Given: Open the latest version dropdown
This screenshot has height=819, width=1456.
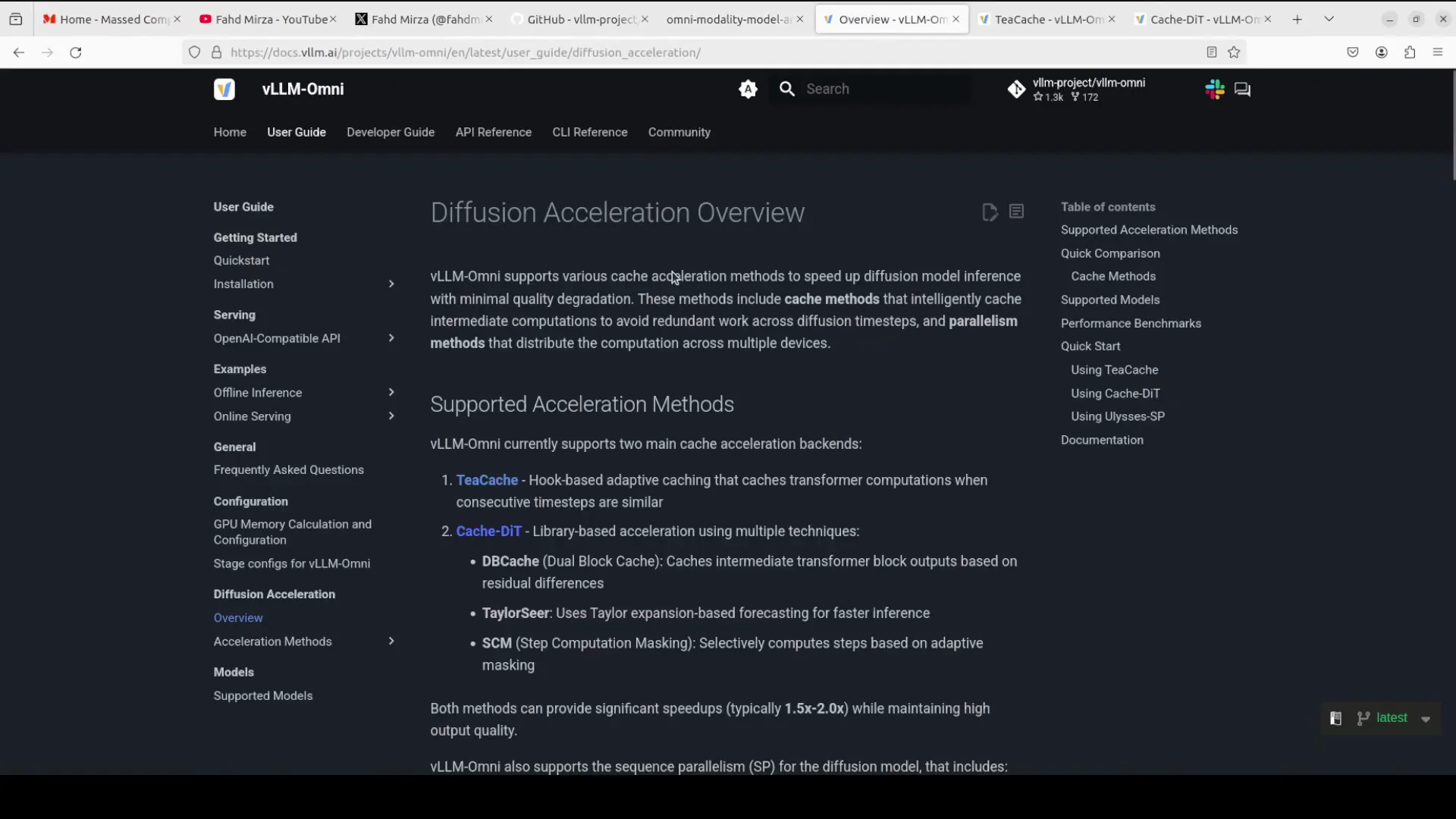Looking at the screenshot, I should point(1394,718).
